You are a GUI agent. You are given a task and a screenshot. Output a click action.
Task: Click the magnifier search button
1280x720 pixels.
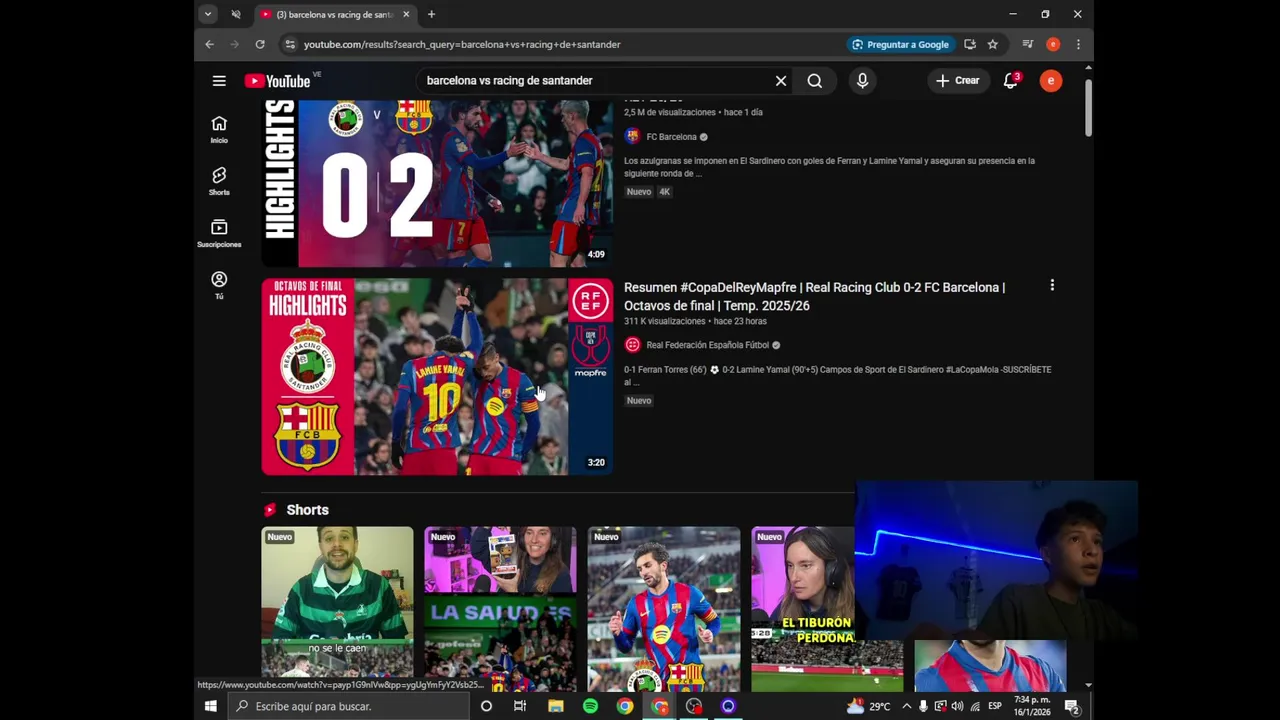tap(815, 81)
